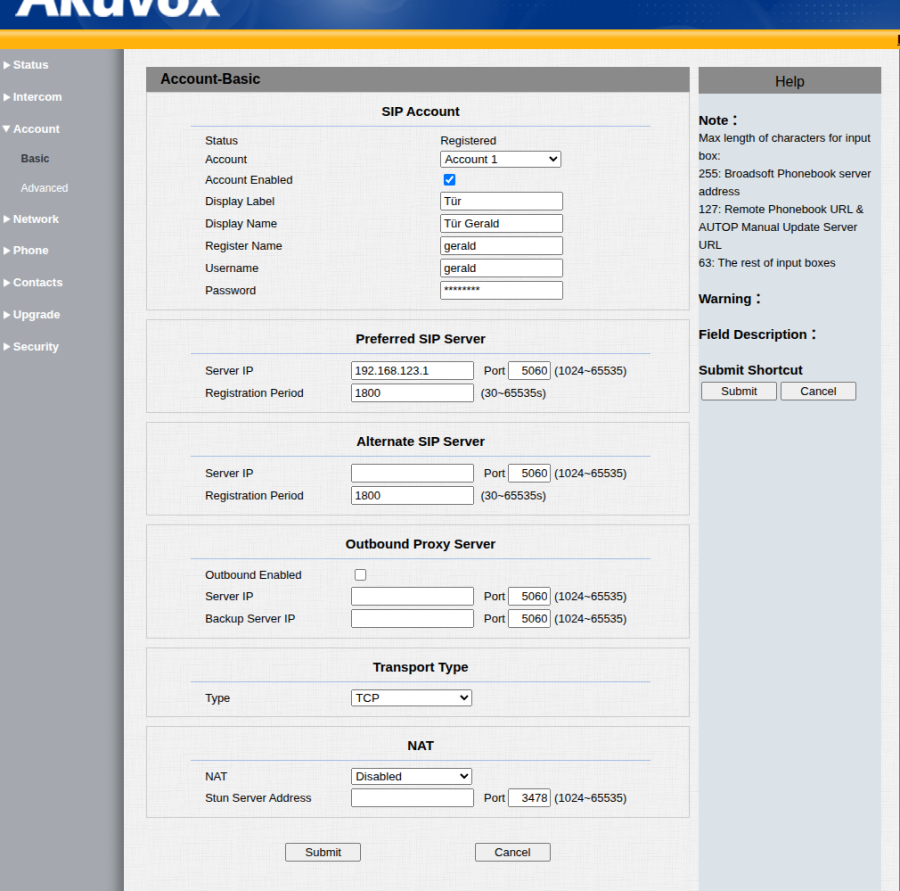Image resolution: width=900 pixels, height=891 pixels.
Task: Click the Backup Server IP field
Action: tap(412, 618)
